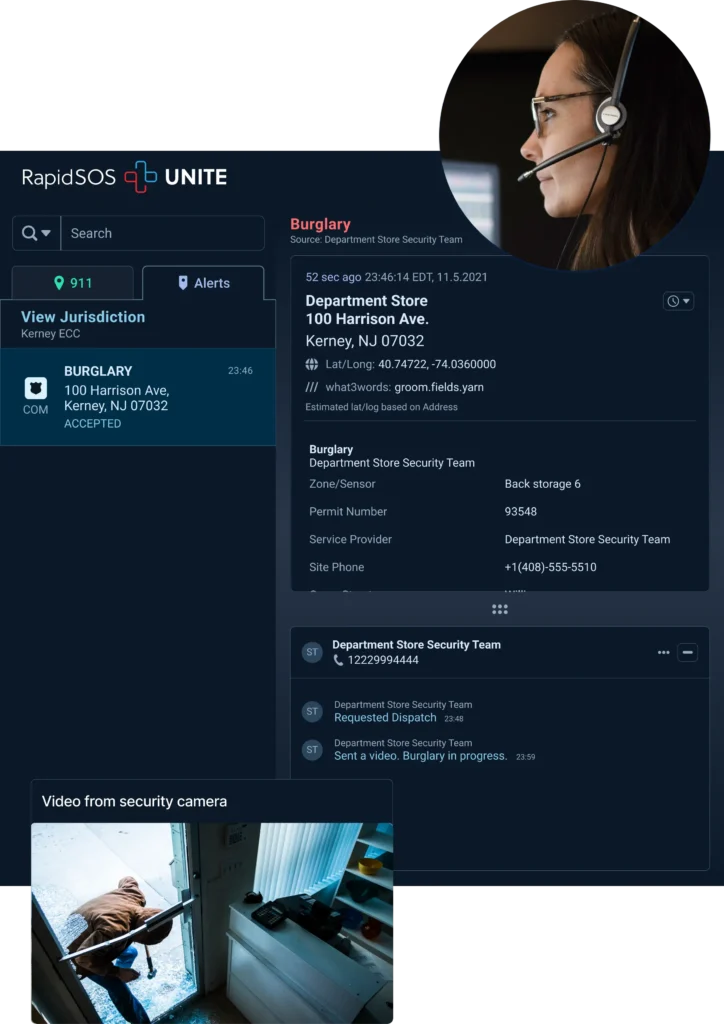Open the search filter dropdown
The image size is (724, 1024).
coord(36,233)
